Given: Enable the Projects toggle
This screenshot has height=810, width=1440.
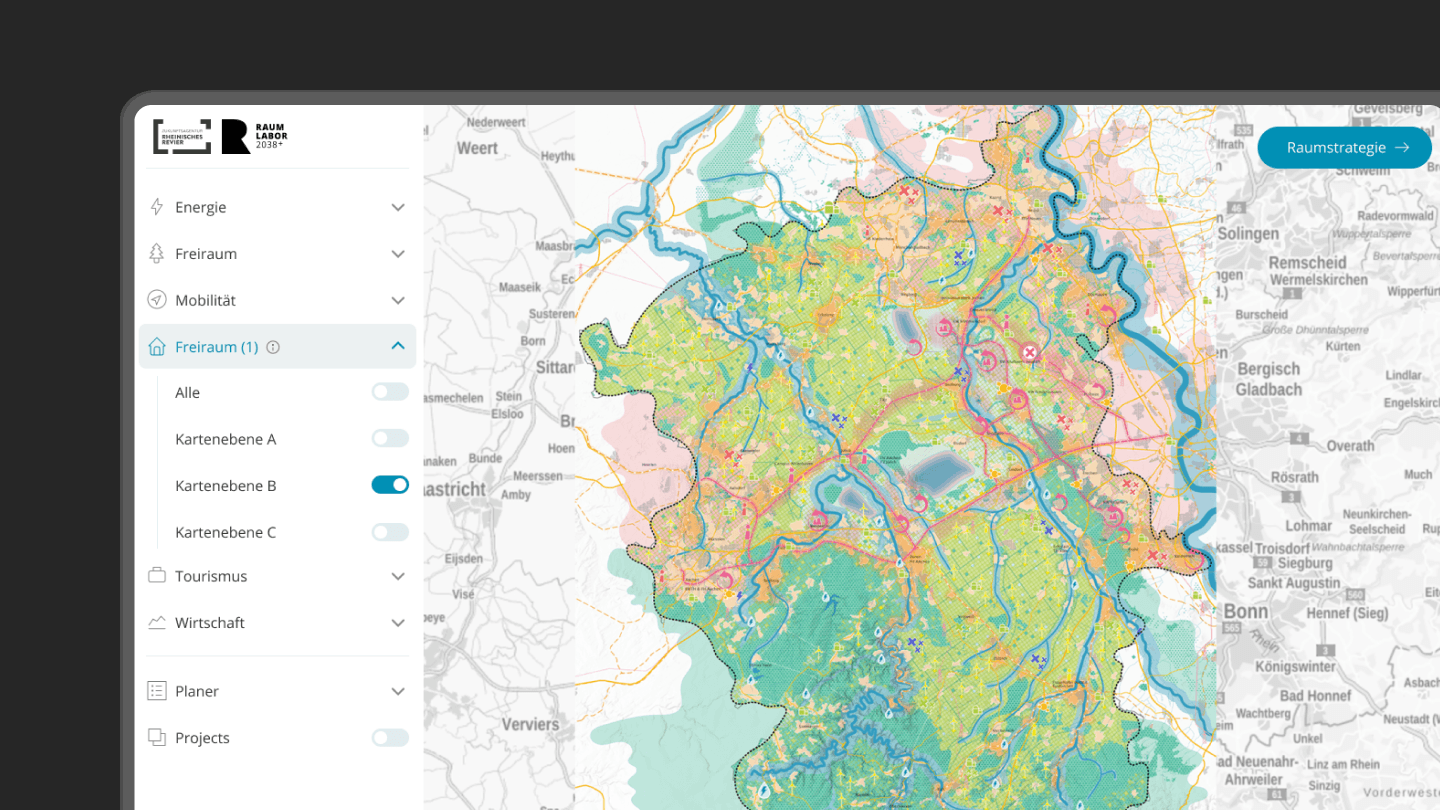Looking at the screenshot, I should tap(390, 737).
